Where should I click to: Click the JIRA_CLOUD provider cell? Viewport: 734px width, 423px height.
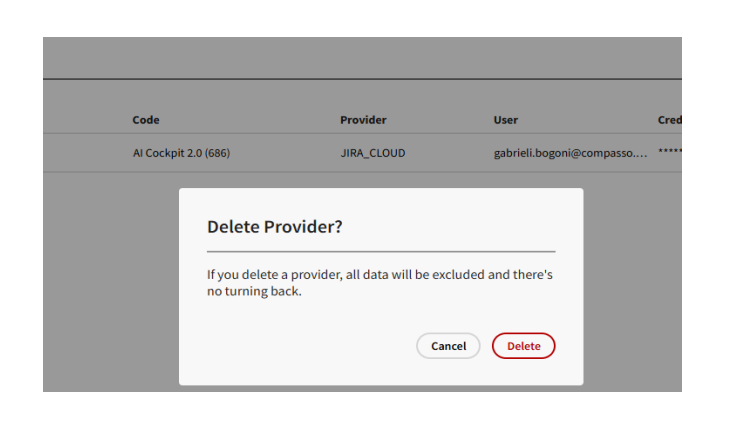click(373, 153)
